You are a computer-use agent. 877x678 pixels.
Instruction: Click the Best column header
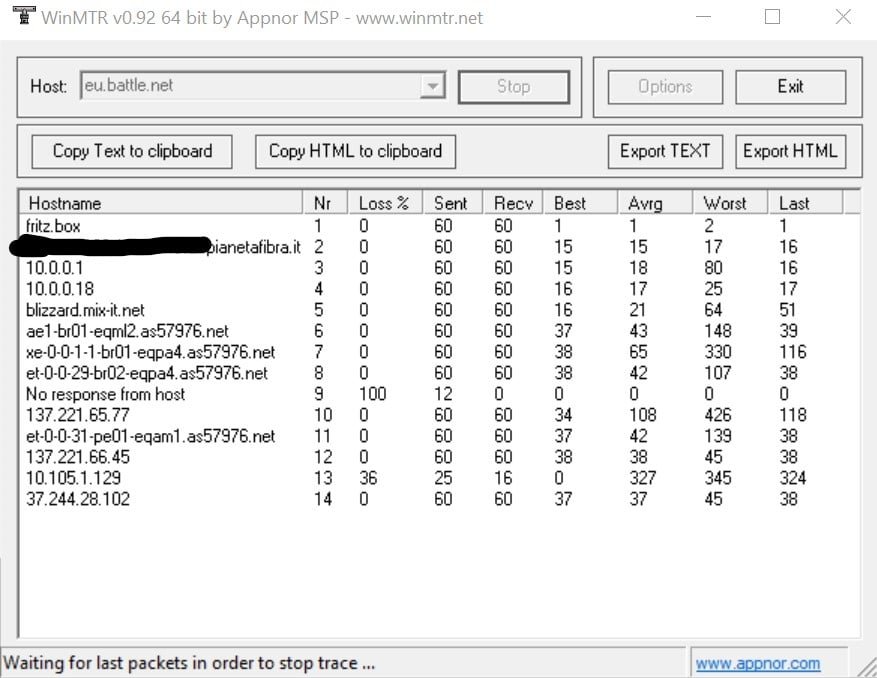point(581,203)
